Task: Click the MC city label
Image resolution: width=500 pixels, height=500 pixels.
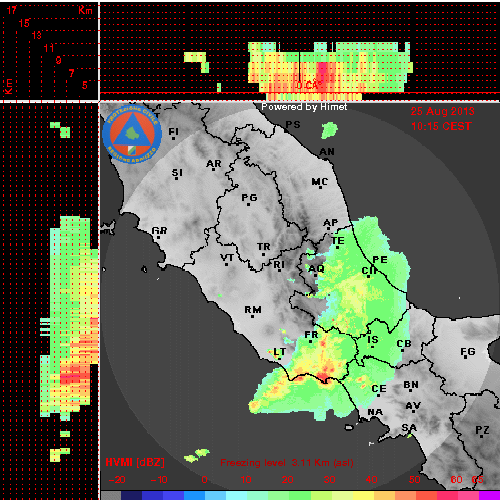Action: point(320,182)
